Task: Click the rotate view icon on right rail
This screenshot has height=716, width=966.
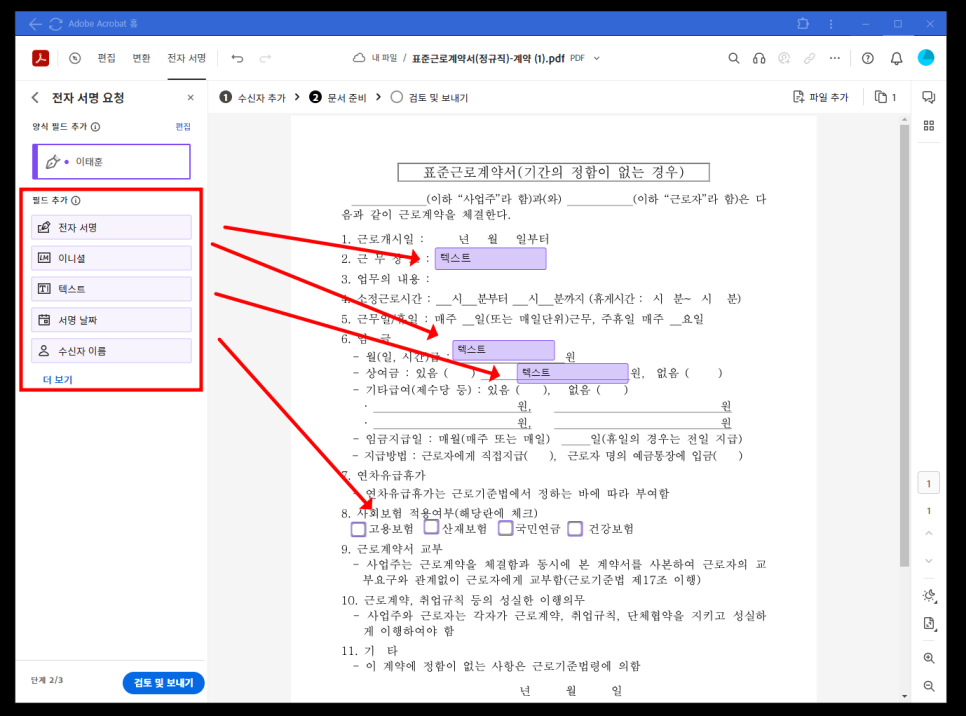Action: coord(929,595)
